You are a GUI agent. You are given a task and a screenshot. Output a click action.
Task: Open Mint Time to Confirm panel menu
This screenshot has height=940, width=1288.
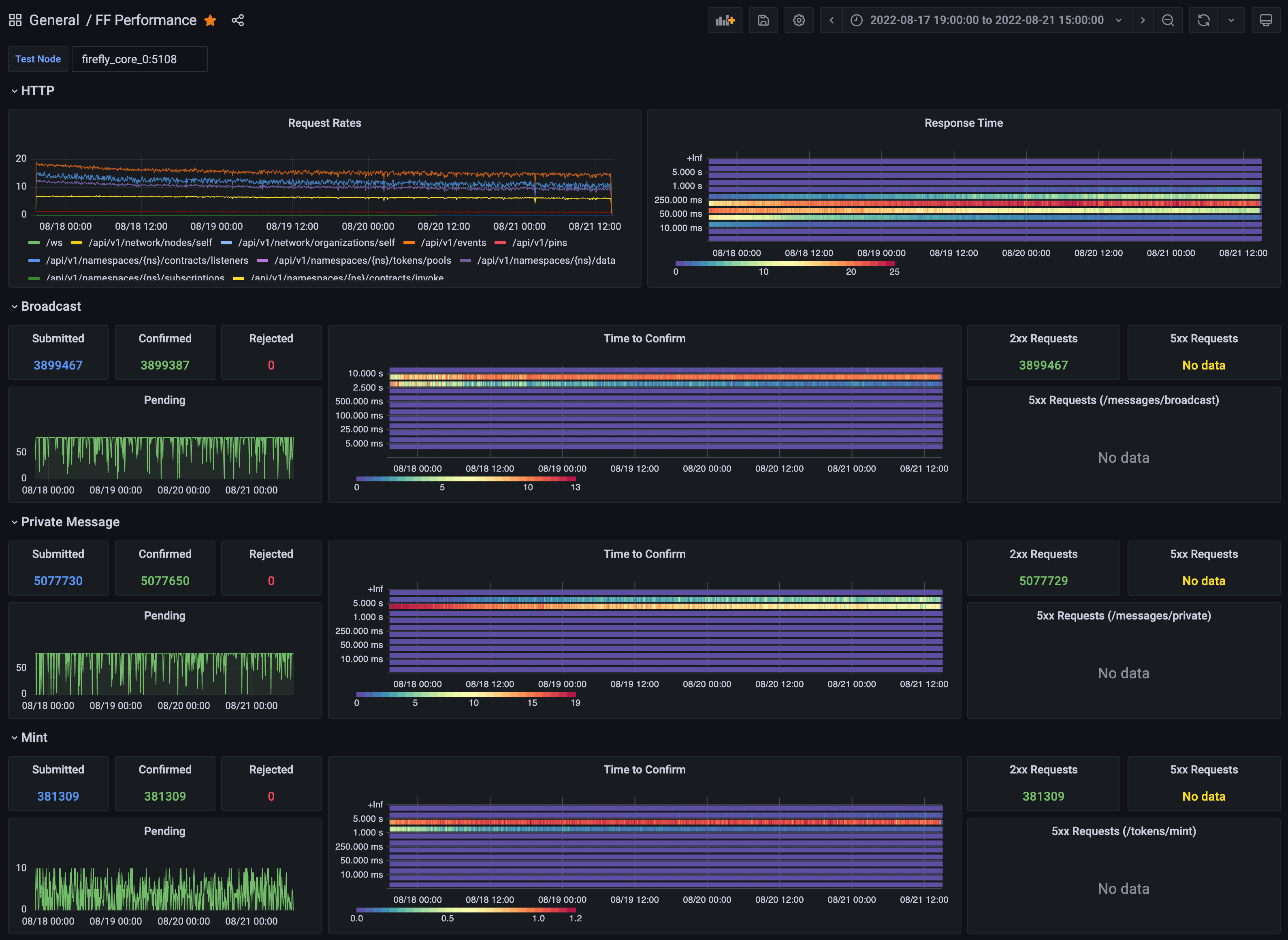(644, 770)
